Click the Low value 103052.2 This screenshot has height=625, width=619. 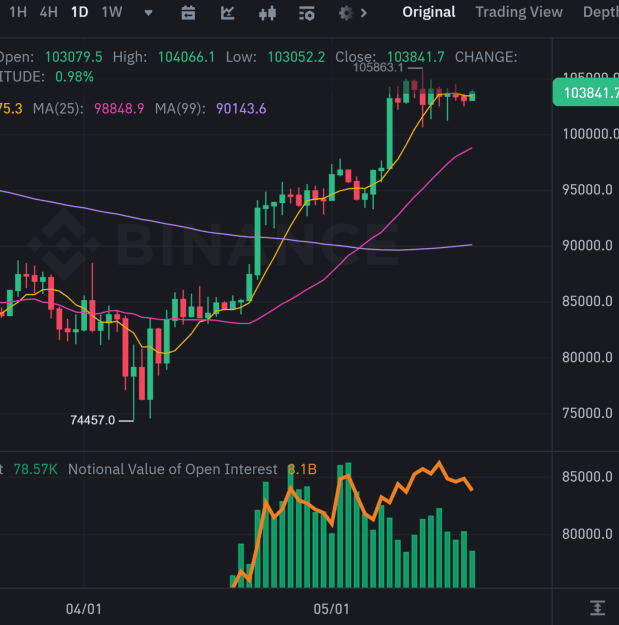(x=296, y=57)
